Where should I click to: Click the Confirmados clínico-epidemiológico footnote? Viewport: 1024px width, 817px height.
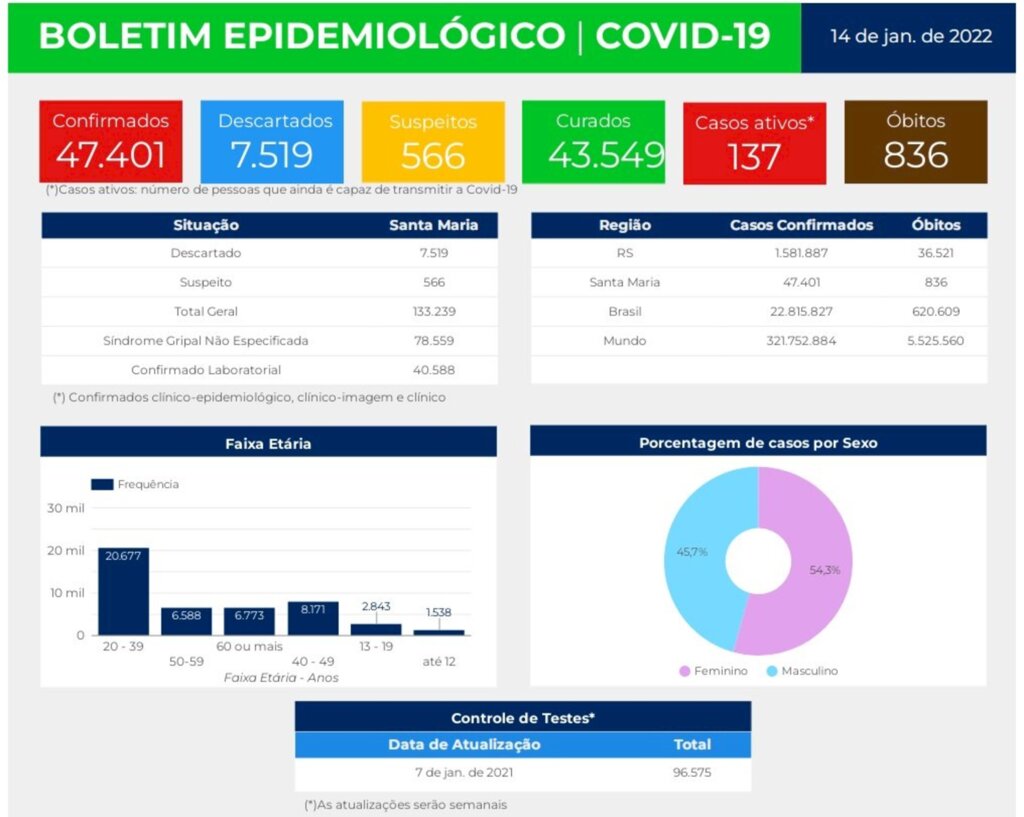(249, 398)
